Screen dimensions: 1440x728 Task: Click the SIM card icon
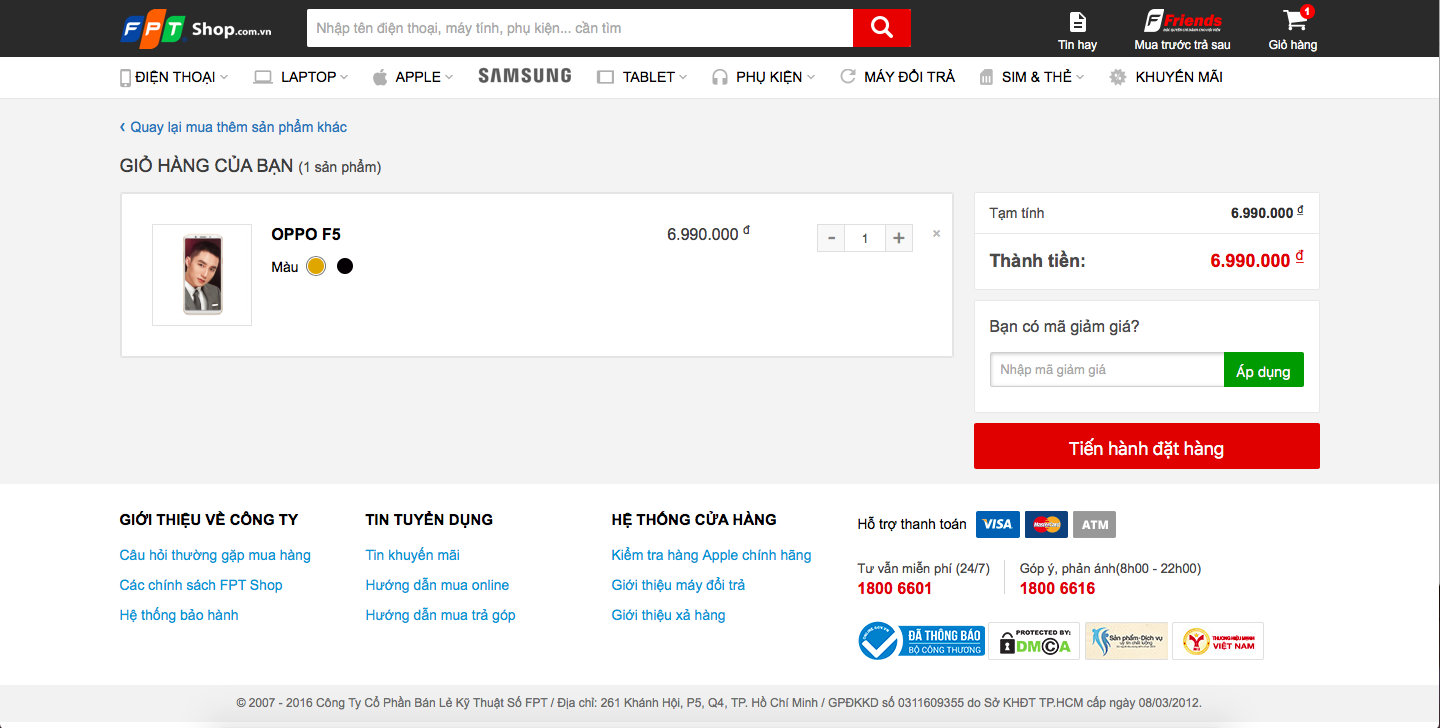[986, 77]
